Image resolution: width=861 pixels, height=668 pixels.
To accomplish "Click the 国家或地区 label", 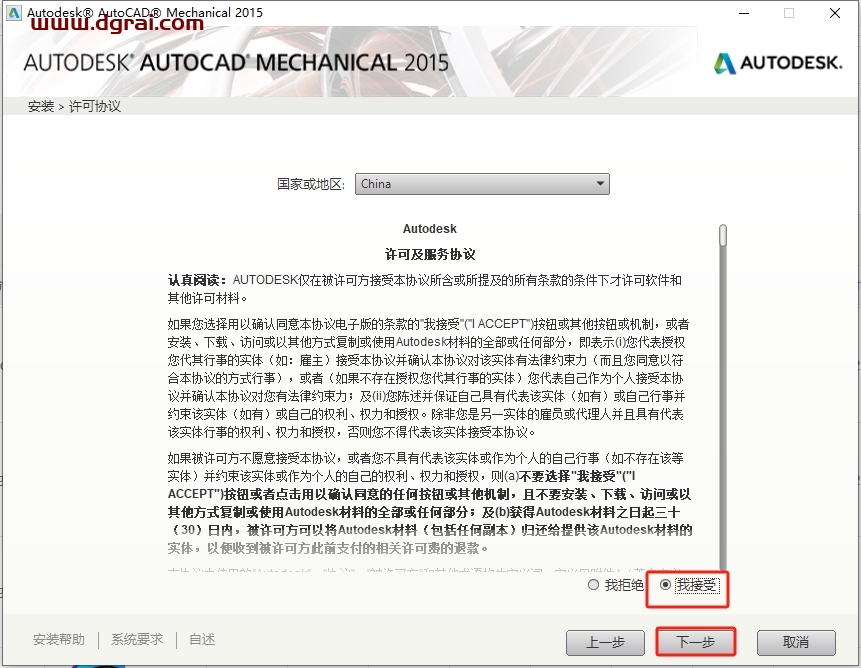I will click(x=311, y=184).
